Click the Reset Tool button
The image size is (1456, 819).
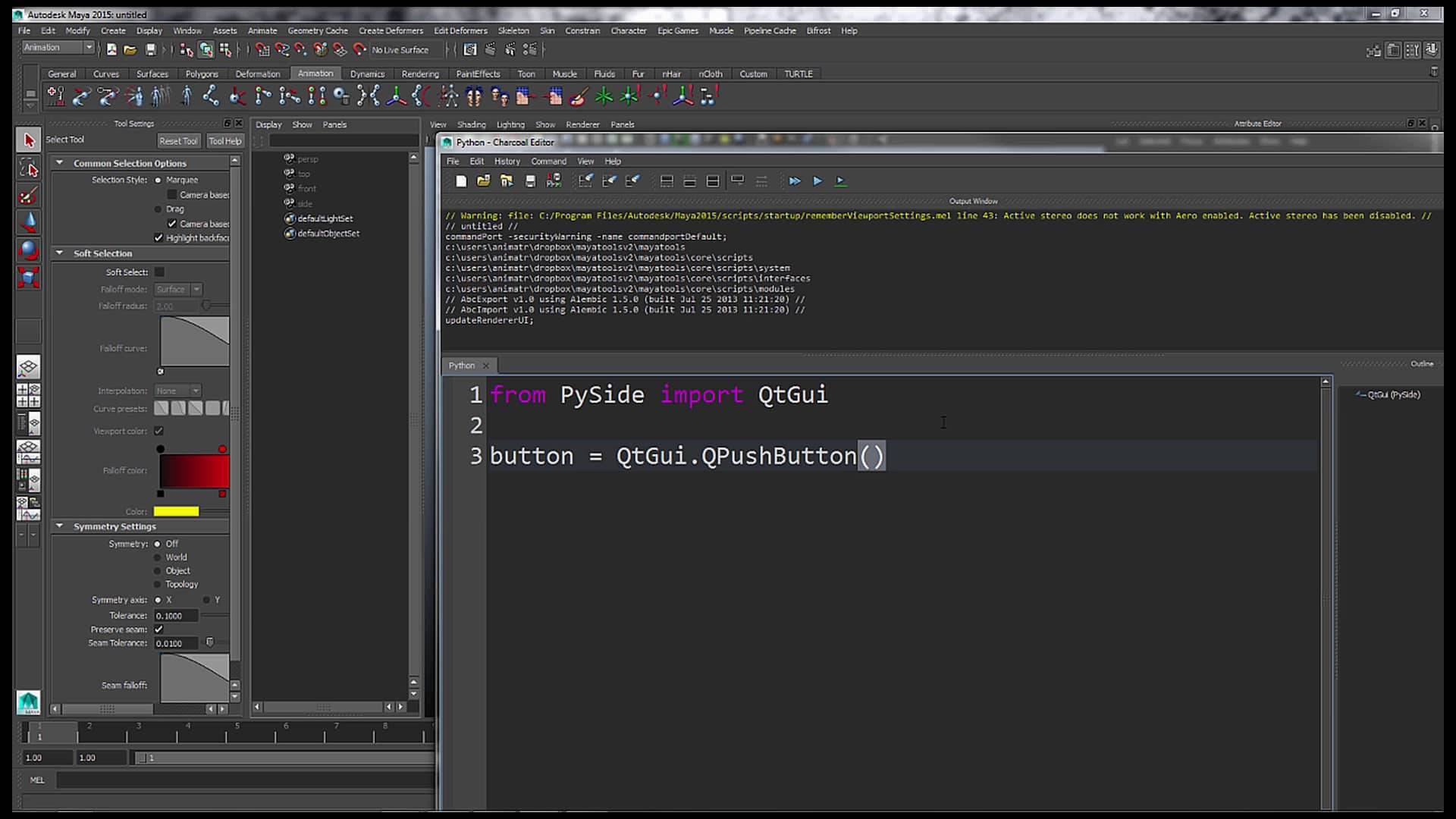[x=178, y=140]
